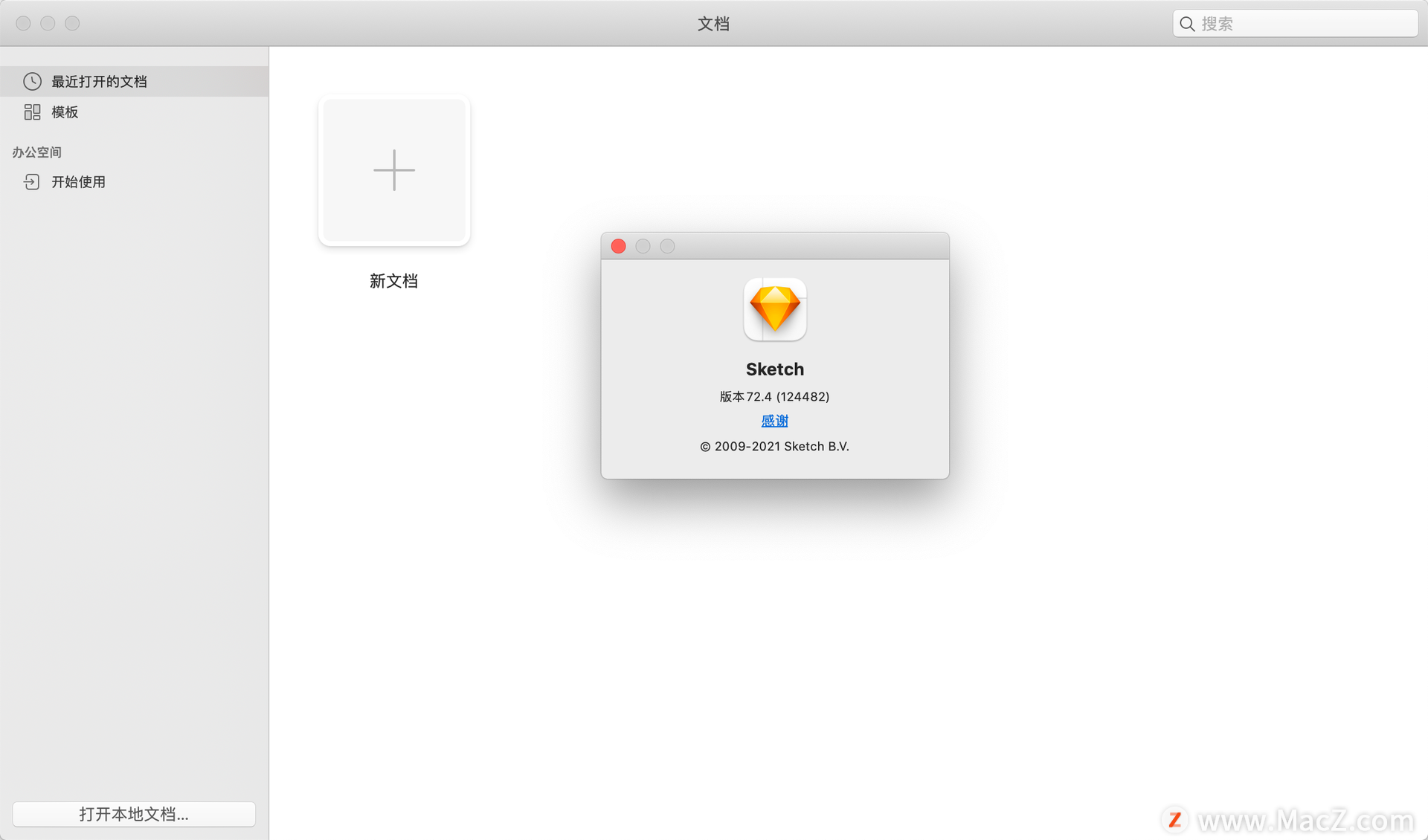Viewport: 1428px width, 840px height.
Task: Close the Sketch About dialog with the red button
Action: (x=618, y=246)
